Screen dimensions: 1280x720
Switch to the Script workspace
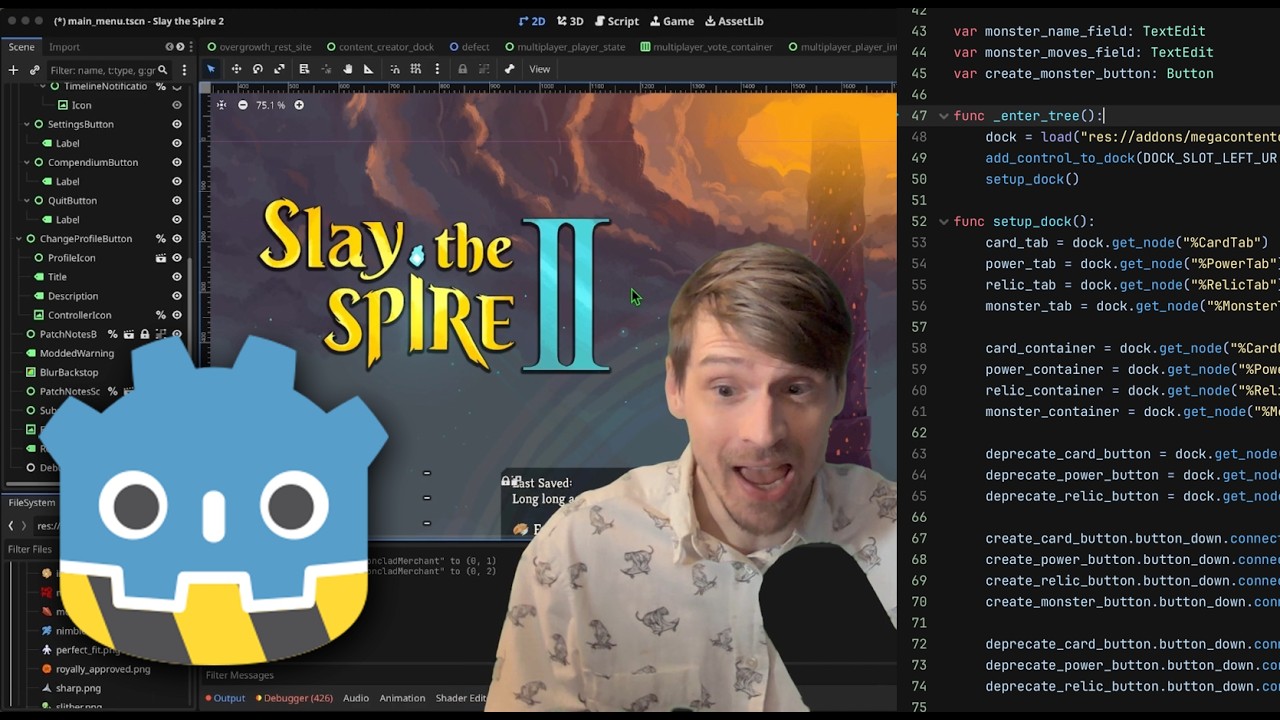(616, 21)
